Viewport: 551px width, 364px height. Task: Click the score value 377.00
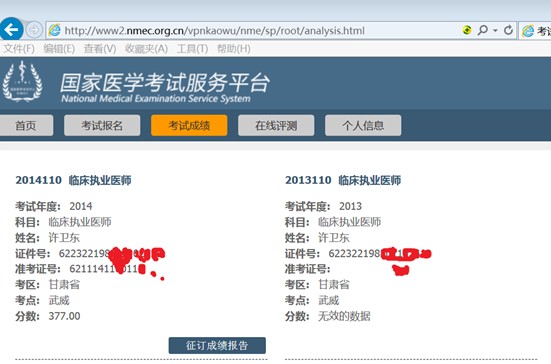pyautogui.click(x=64, y=316)
